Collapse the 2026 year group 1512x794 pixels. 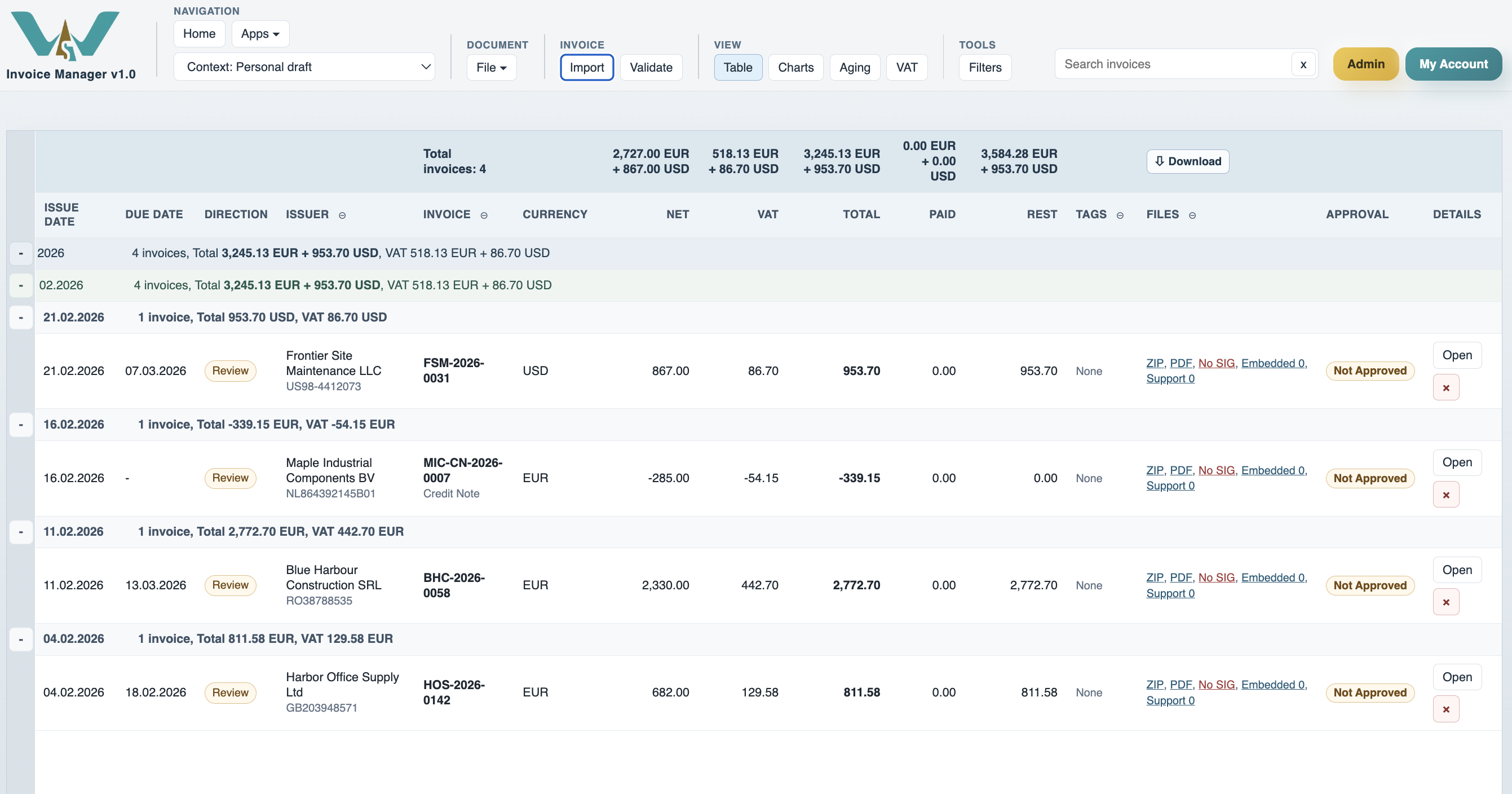click(x=21, y=253)
